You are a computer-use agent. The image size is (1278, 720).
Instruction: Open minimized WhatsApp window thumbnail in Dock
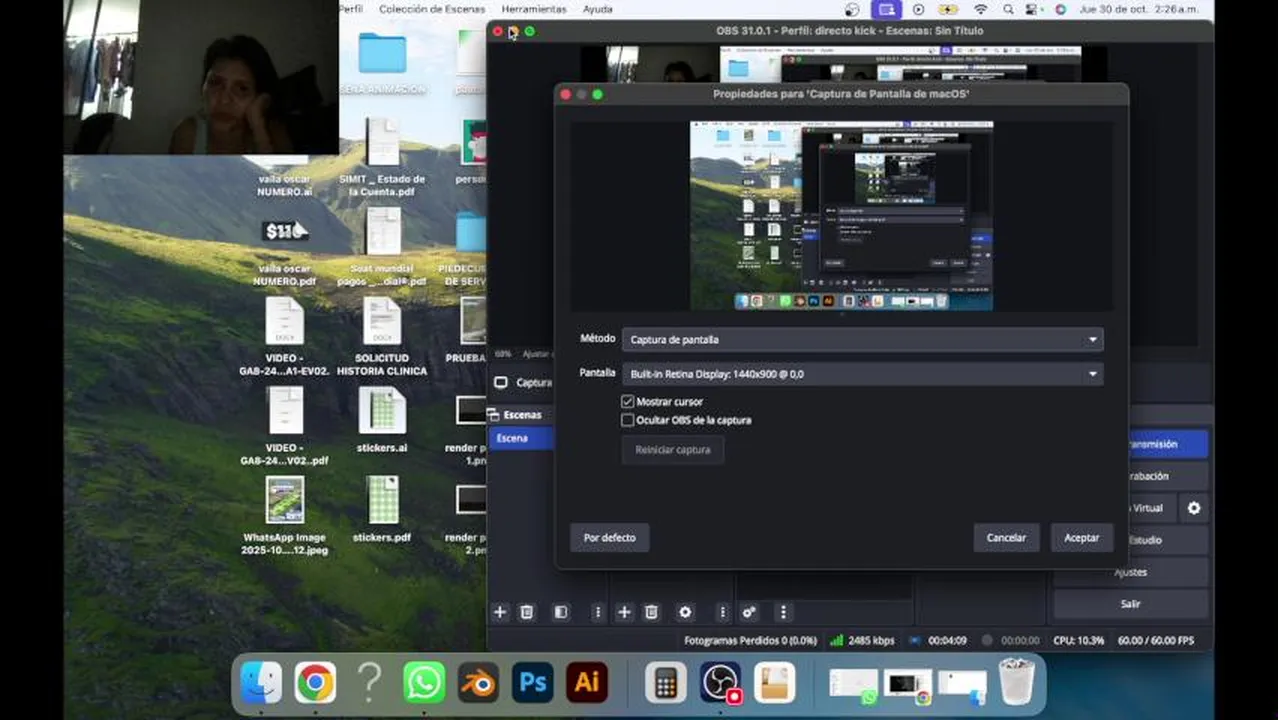tap(853, 685)
